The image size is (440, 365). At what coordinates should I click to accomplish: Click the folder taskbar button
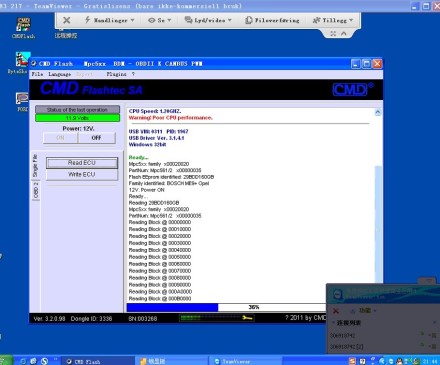pos(172,361)
